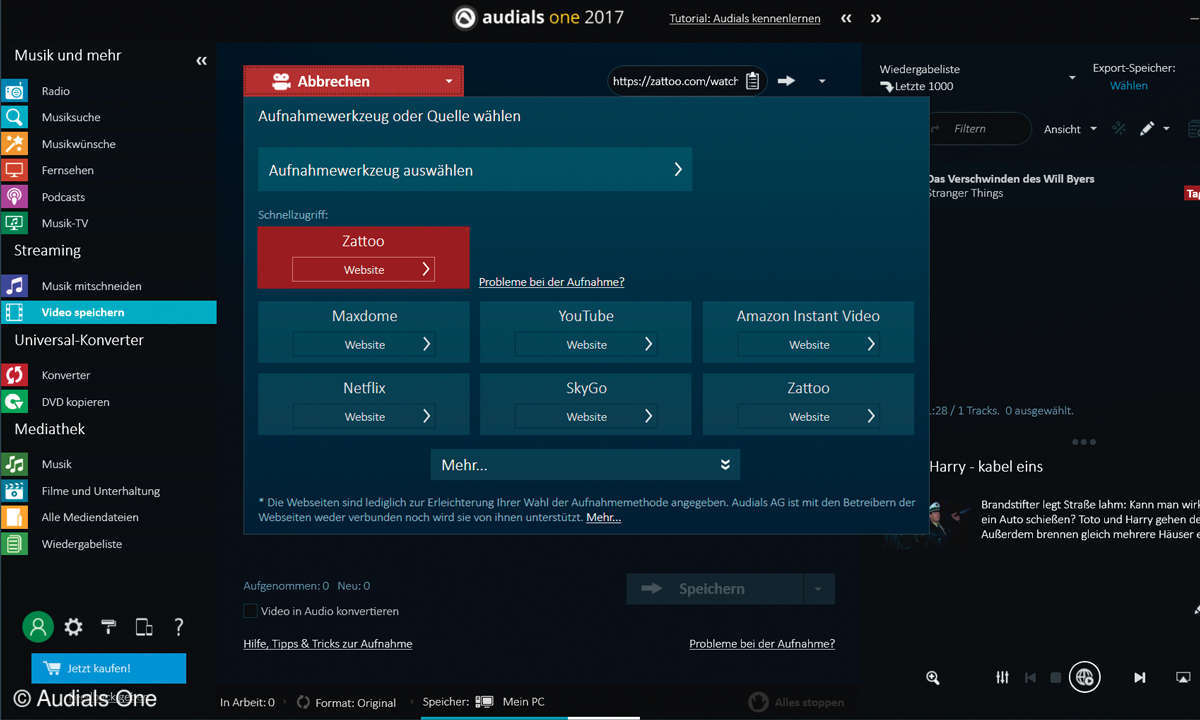Screen dimensions: 1200x720
Task: Open Musikwünsche in the sidebar
Action: click(x=78, y=144)
